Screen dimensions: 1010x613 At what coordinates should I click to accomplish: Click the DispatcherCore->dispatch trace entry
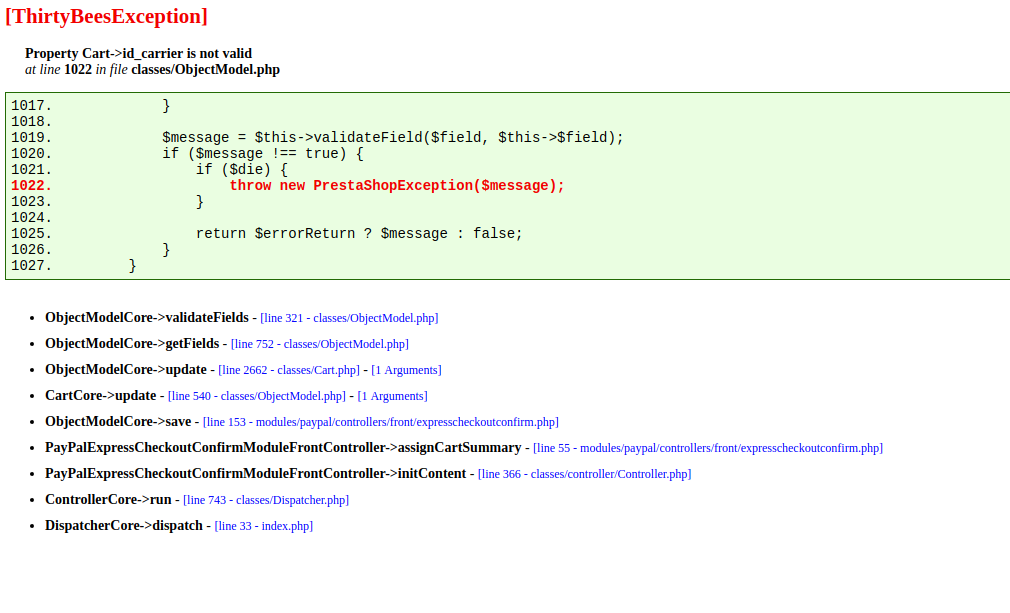[123, 526]
